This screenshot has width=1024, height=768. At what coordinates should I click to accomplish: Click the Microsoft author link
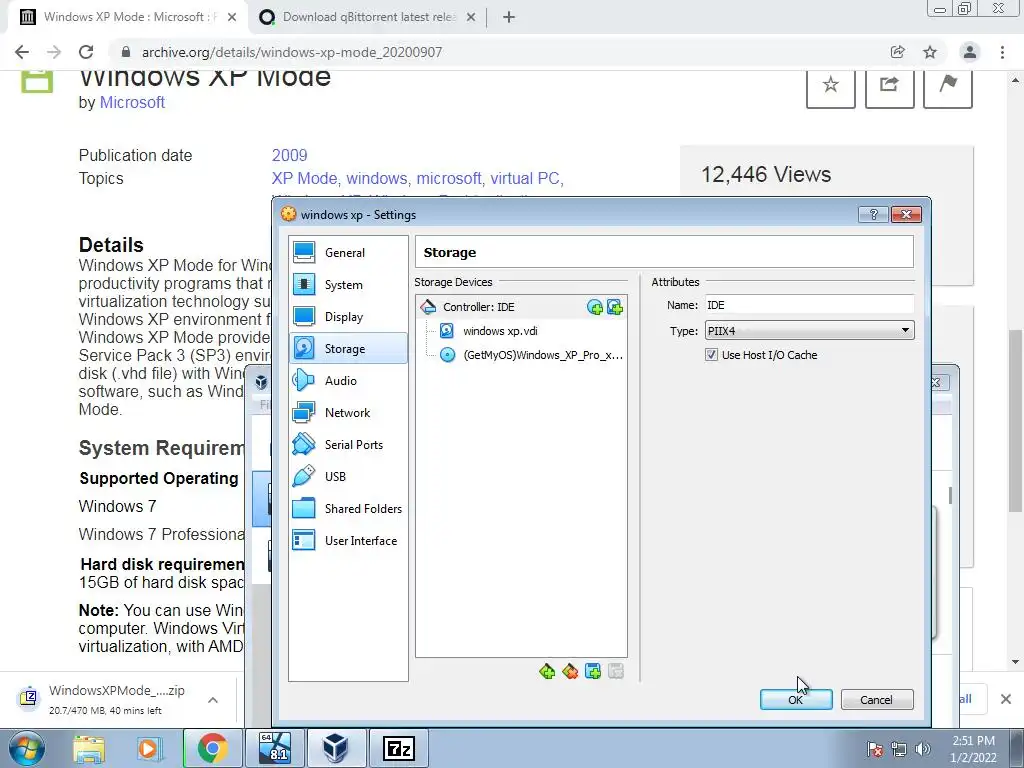(x=132, y=103)
